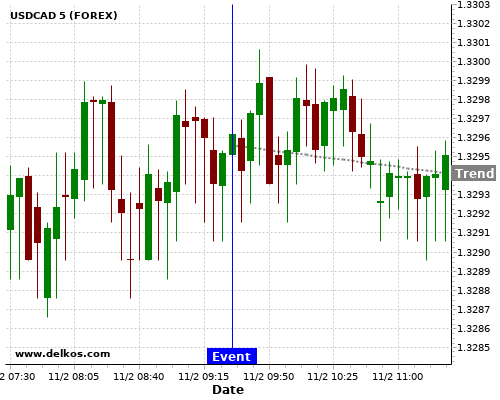This screenshot has width=500, height=400.
Task: Click the 11/2 09:15 date axis label
Action: [204, 377]
